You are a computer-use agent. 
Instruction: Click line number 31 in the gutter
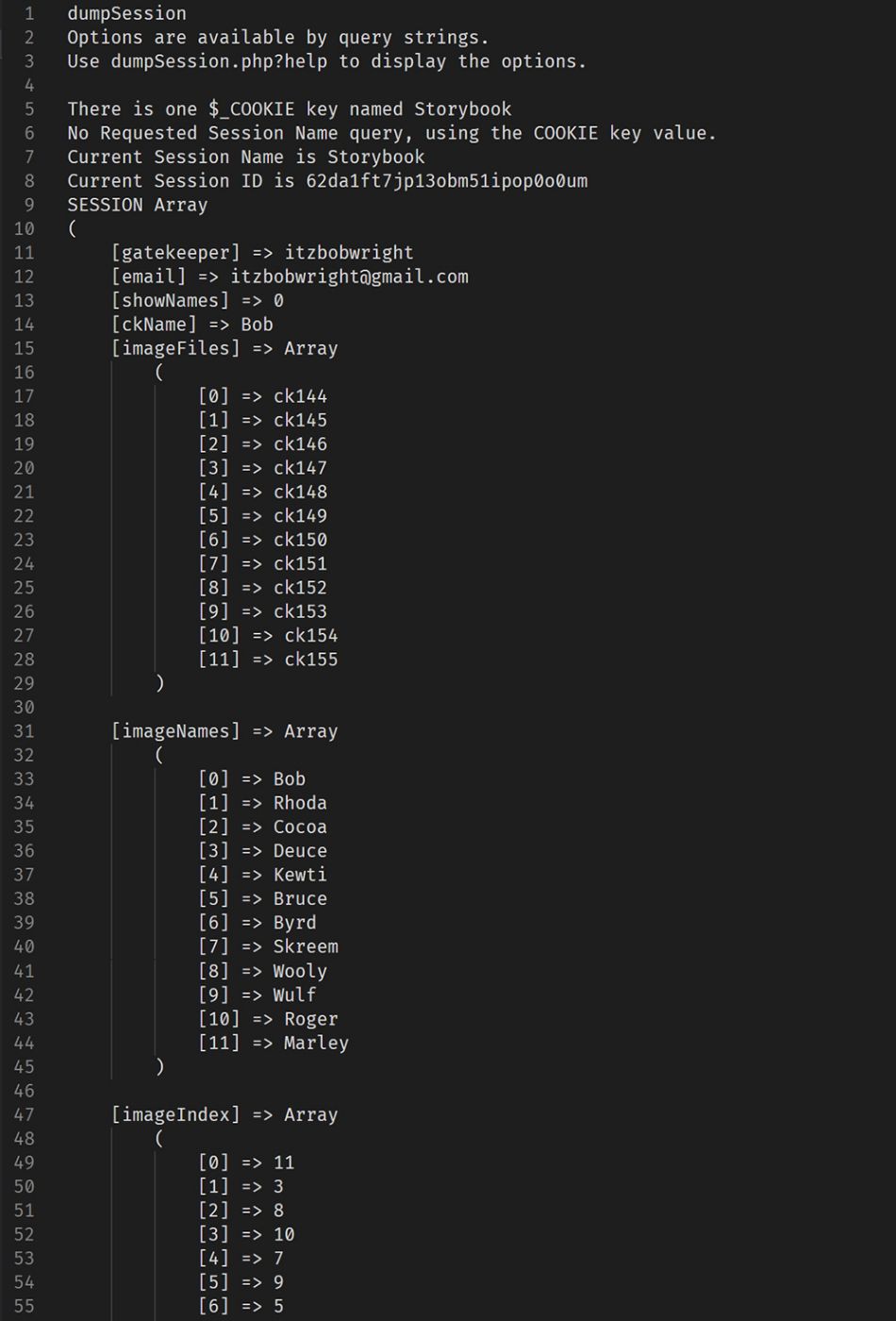[24, 731]
